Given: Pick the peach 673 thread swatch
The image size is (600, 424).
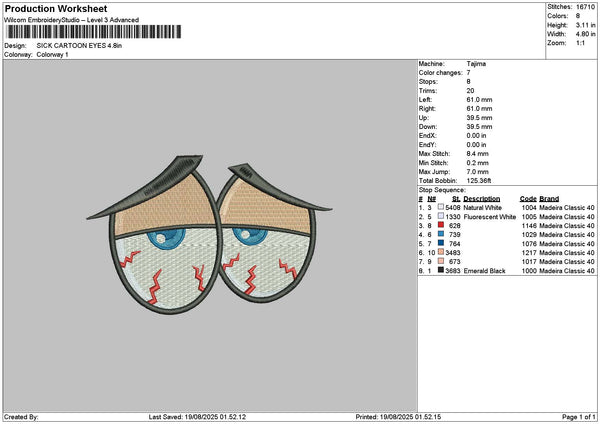Looking at the screenshot, I should tap(441, 261).
